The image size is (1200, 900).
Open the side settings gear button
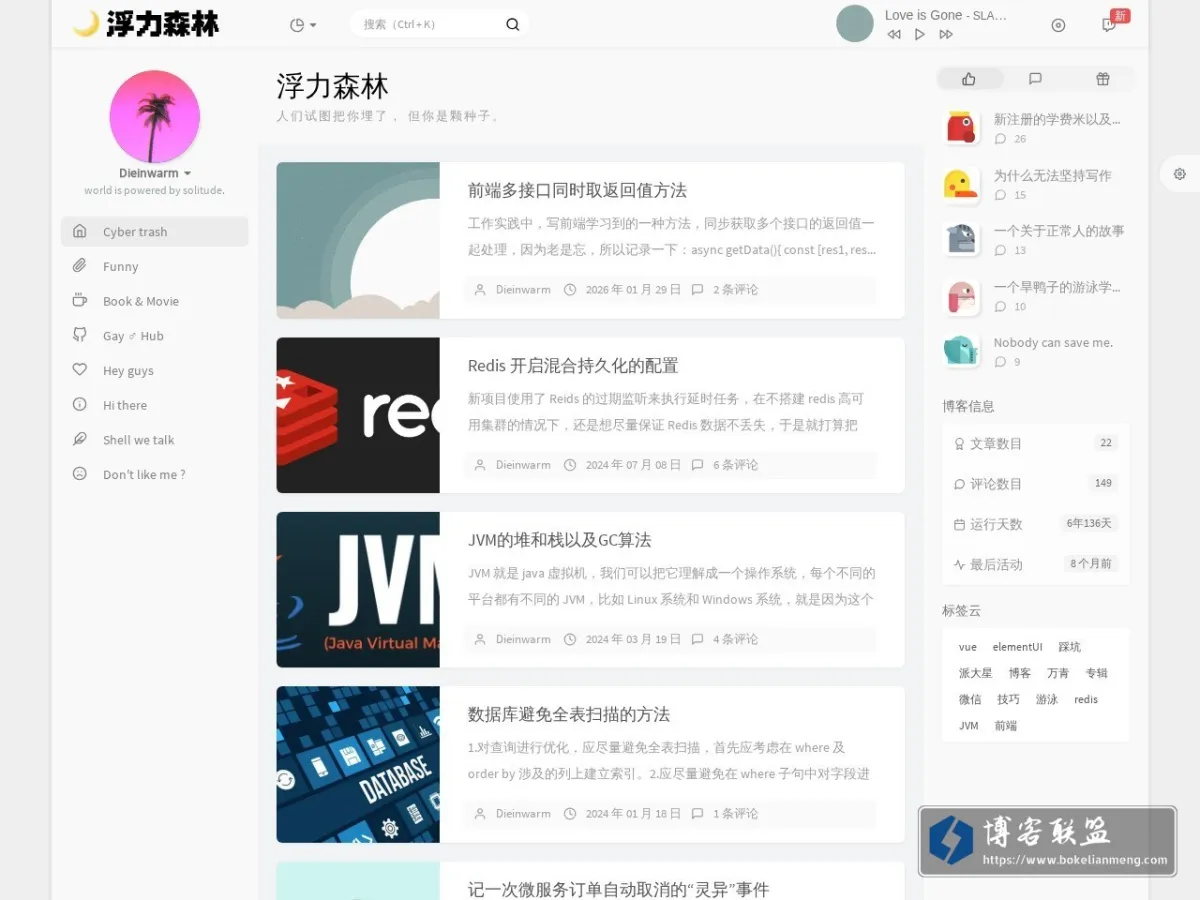[1180, 174]
